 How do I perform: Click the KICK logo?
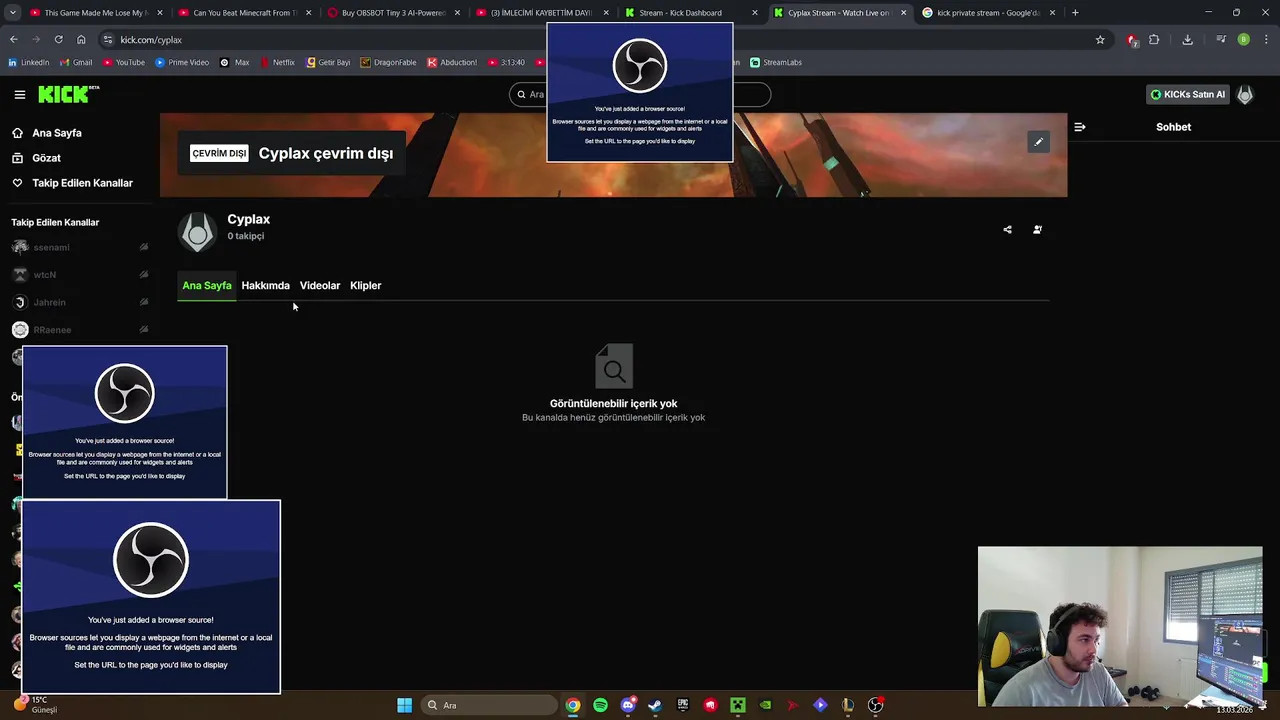click(68, 94)
